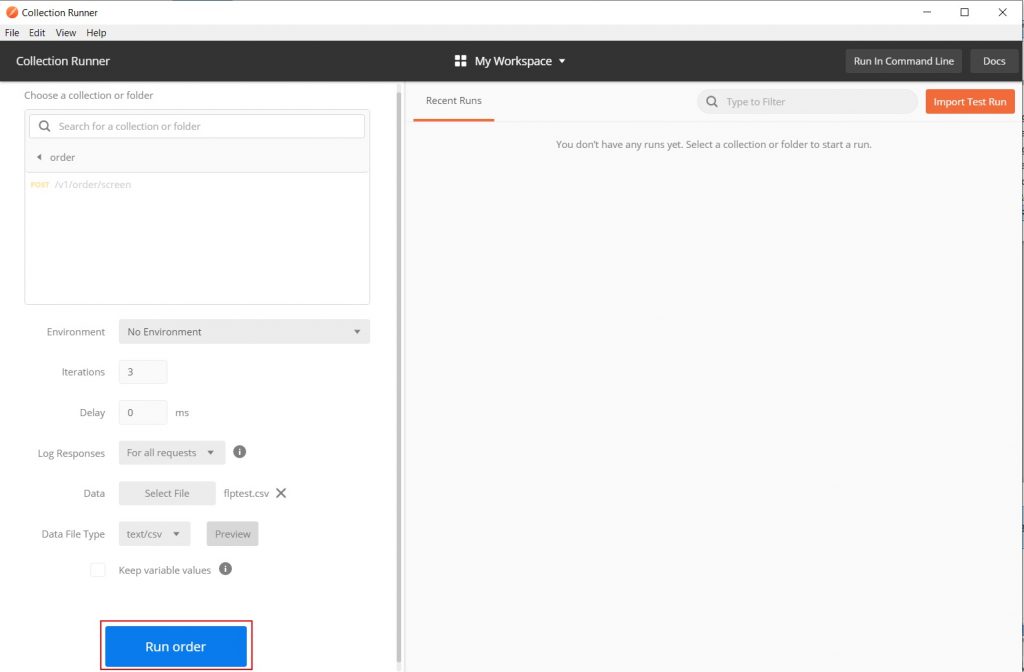
Task: Click the Import Test Run button
Action: [969, 102]
